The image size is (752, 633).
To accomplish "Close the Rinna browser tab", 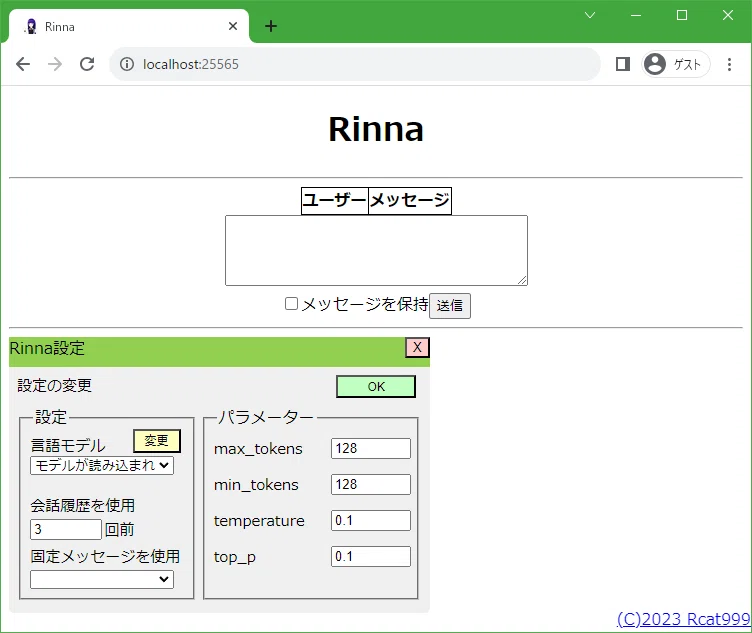I will (233, 26).
